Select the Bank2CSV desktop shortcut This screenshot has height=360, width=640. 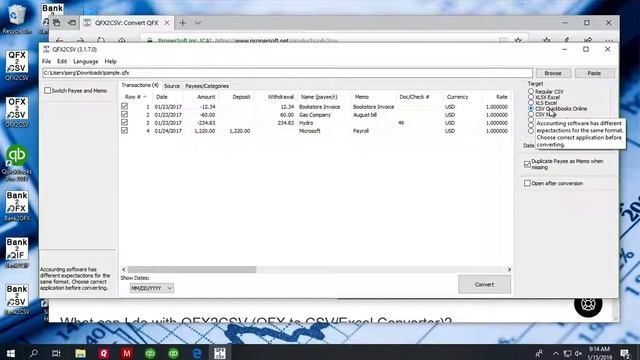17,299
